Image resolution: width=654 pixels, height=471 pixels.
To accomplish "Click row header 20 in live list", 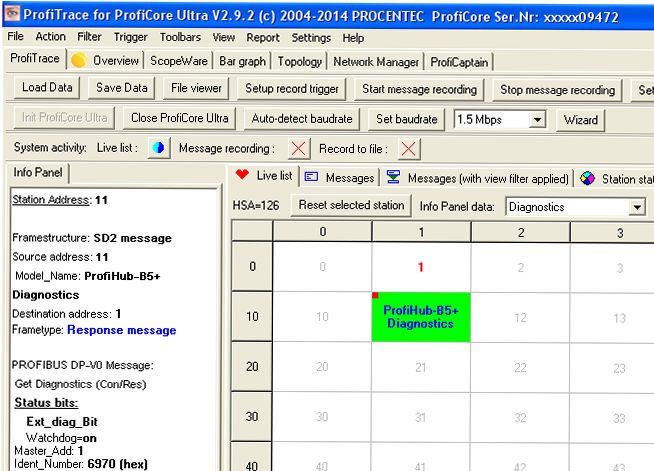I will (x=252, y=366).
